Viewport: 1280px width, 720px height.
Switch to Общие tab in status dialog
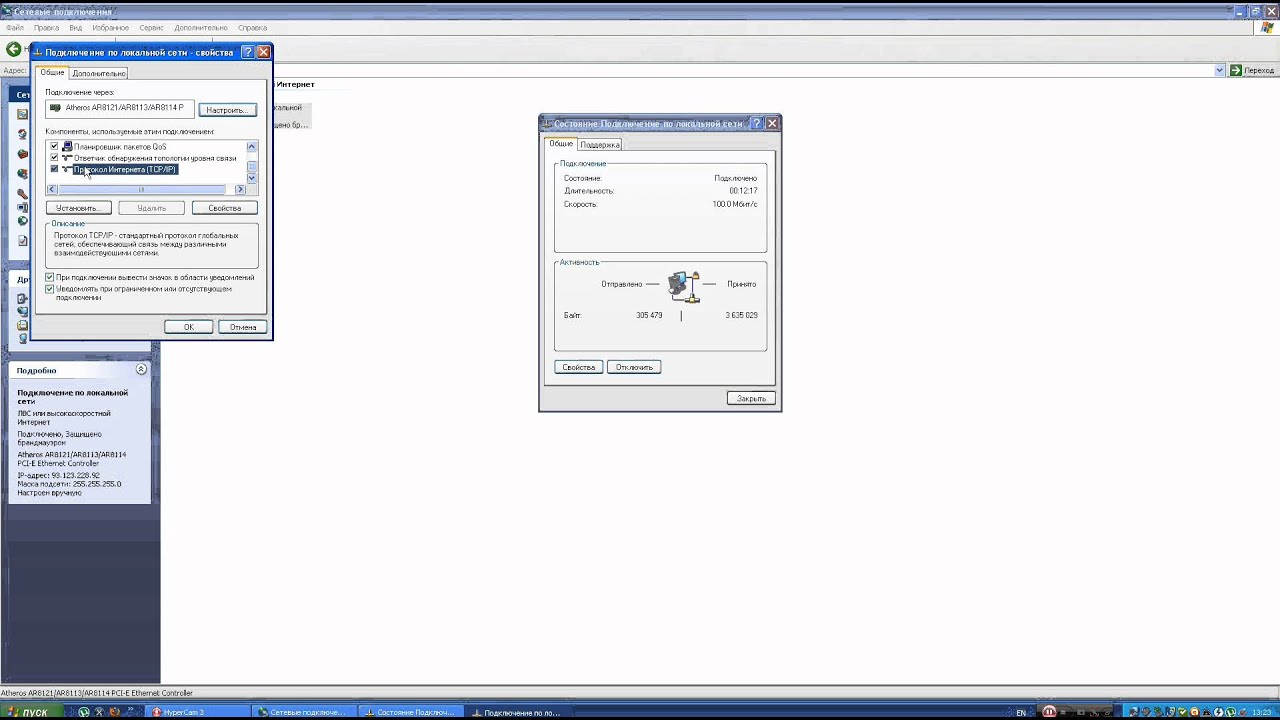pyautogui.click(x=561, y=144)
